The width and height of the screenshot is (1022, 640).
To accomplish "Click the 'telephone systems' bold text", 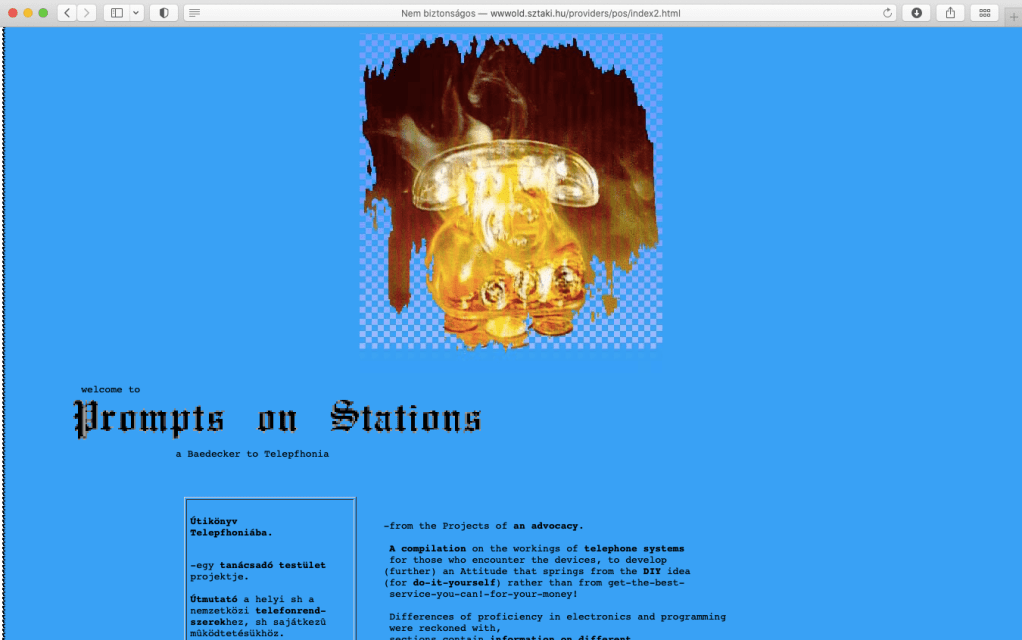I will coord(634,549).
